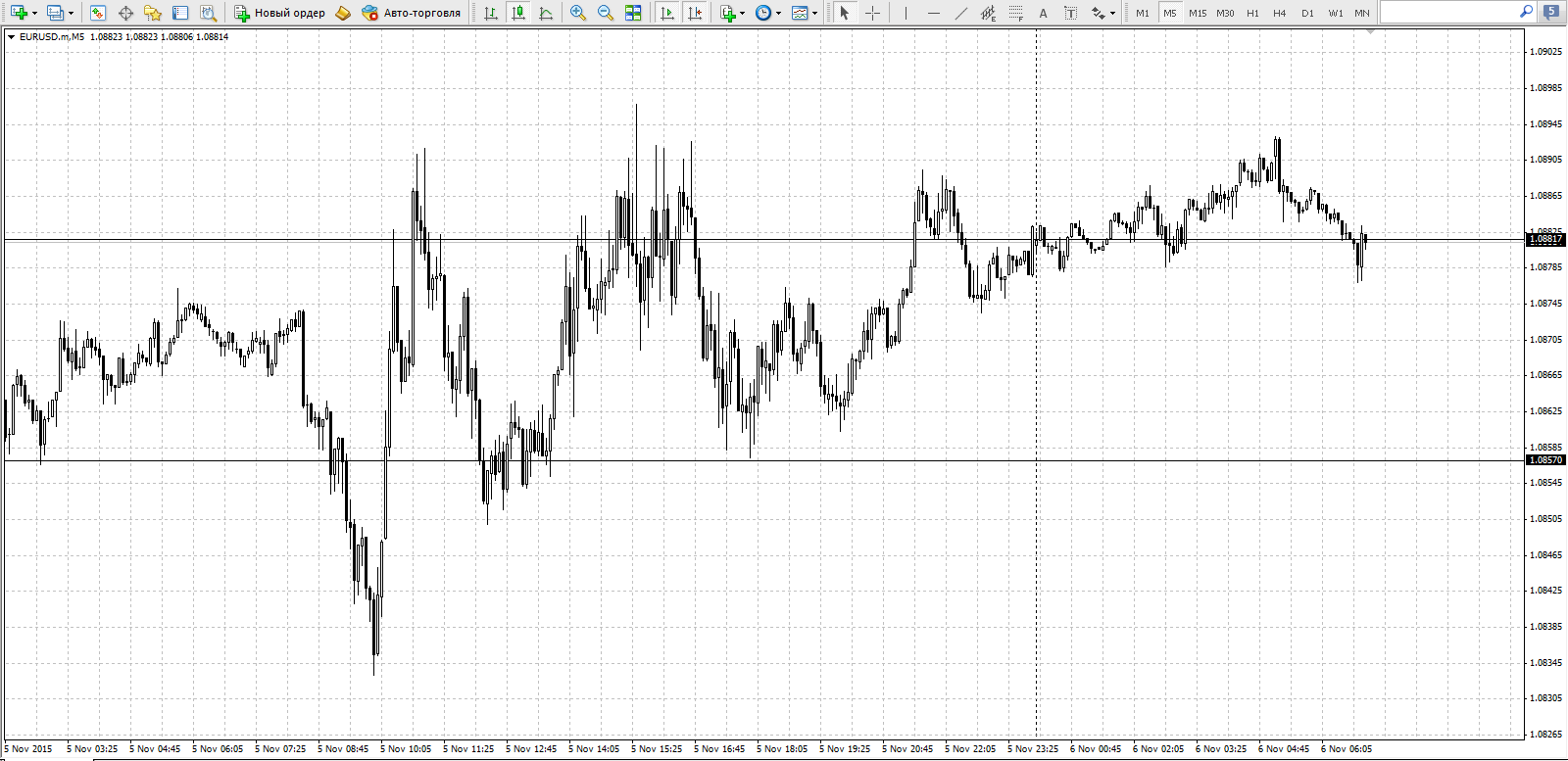
Task: Expand the Periods dropdown arrow
Action: pyautogui.click(x=779, y=13)
